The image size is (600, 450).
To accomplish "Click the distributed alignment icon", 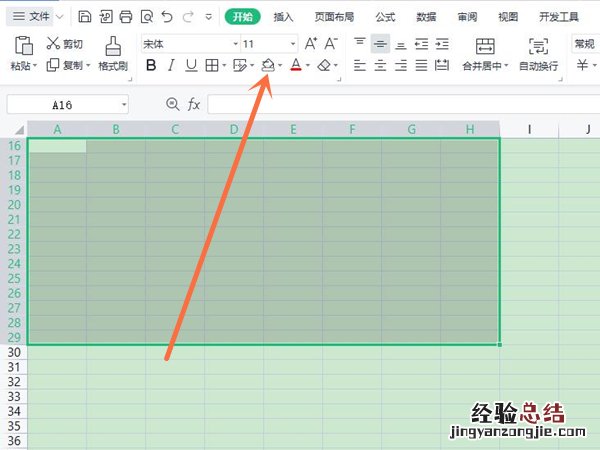I will (x=442, y=65).
